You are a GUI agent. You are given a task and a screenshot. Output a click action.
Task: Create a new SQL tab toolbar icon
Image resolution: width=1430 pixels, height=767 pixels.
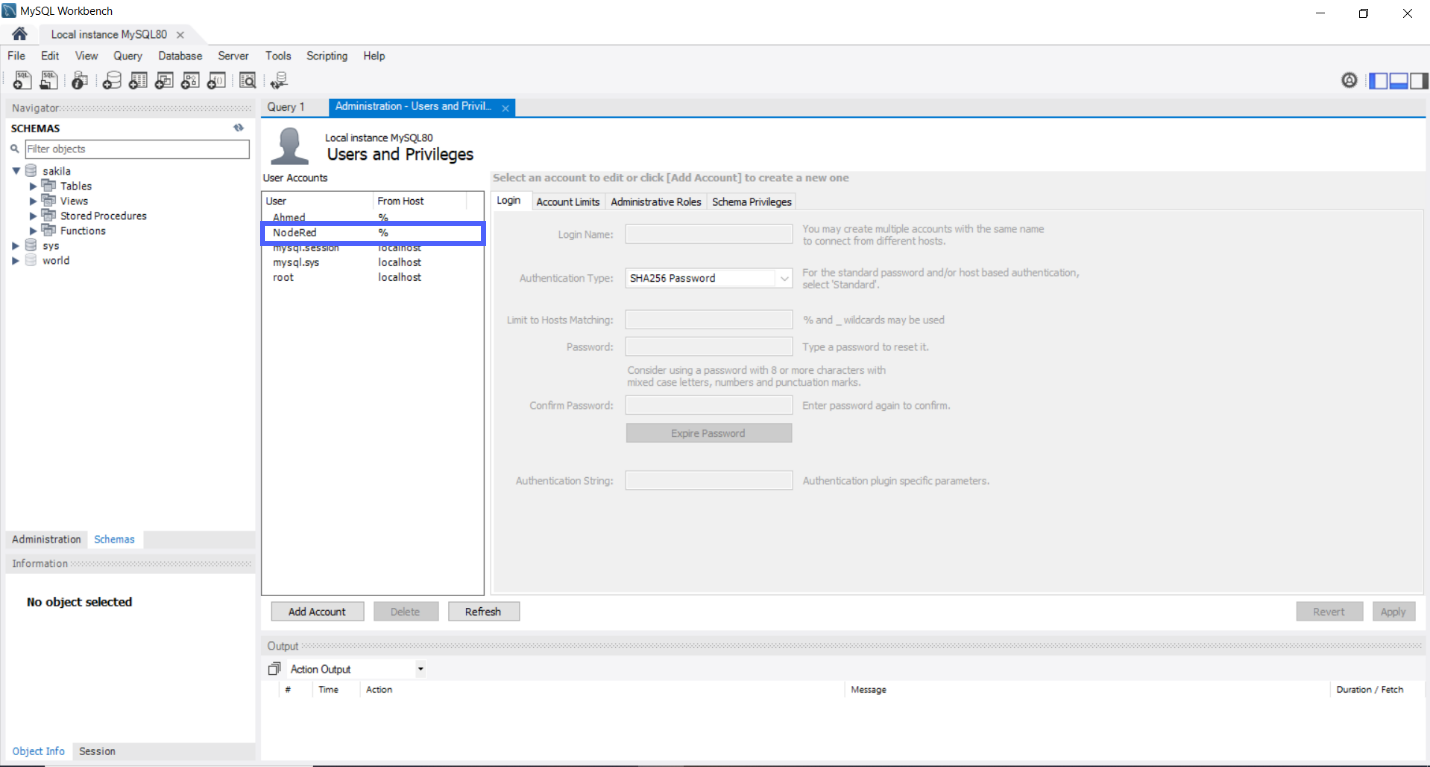coord(22,81)
